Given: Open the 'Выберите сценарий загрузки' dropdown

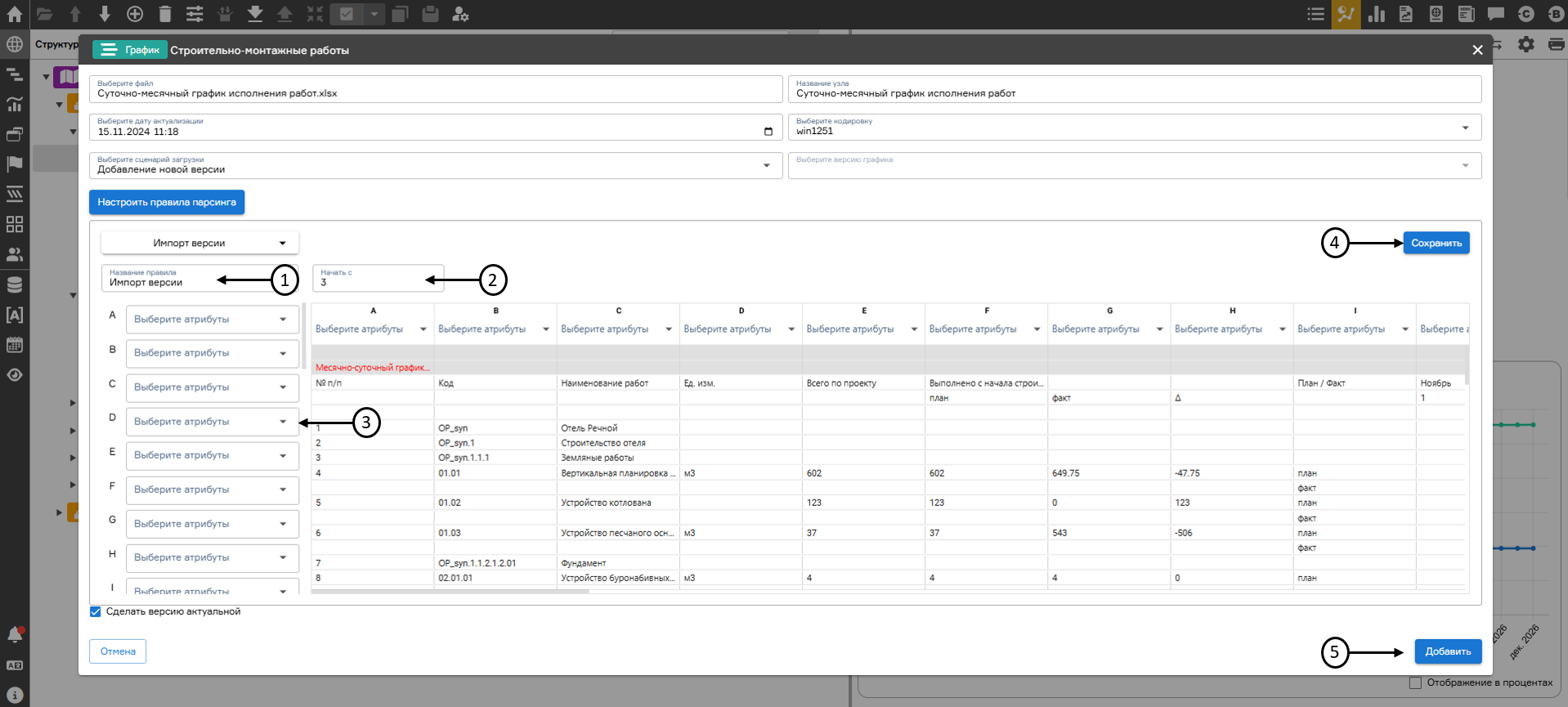Looking at the screenshot, I should pyautogui.click(x=434, y=165).
